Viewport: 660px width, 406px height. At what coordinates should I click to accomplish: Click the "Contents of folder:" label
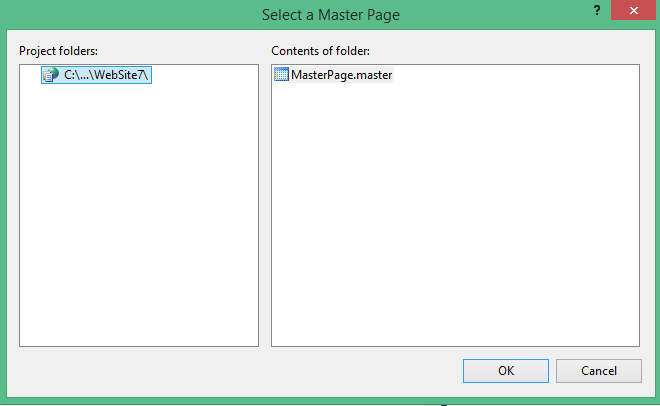321,50
